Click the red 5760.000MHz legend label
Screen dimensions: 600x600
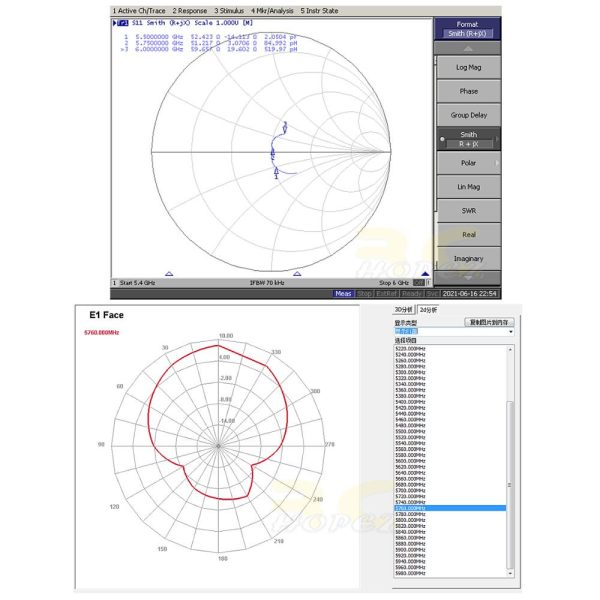pyautogui.click(x=101, y=333)
